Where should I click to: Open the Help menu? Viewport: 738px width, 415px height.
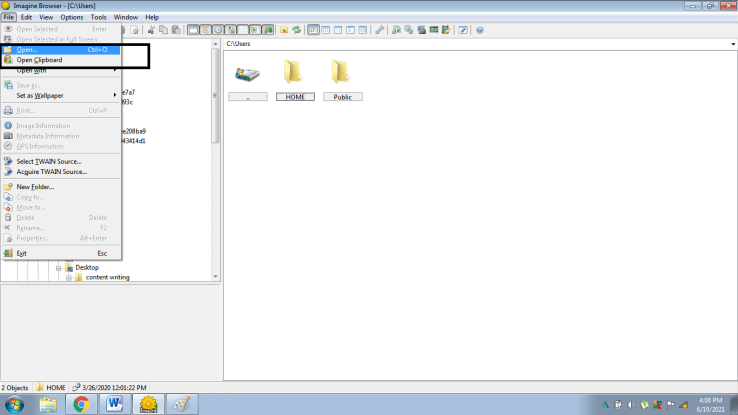pyautogui.click(x=152, y=17)
